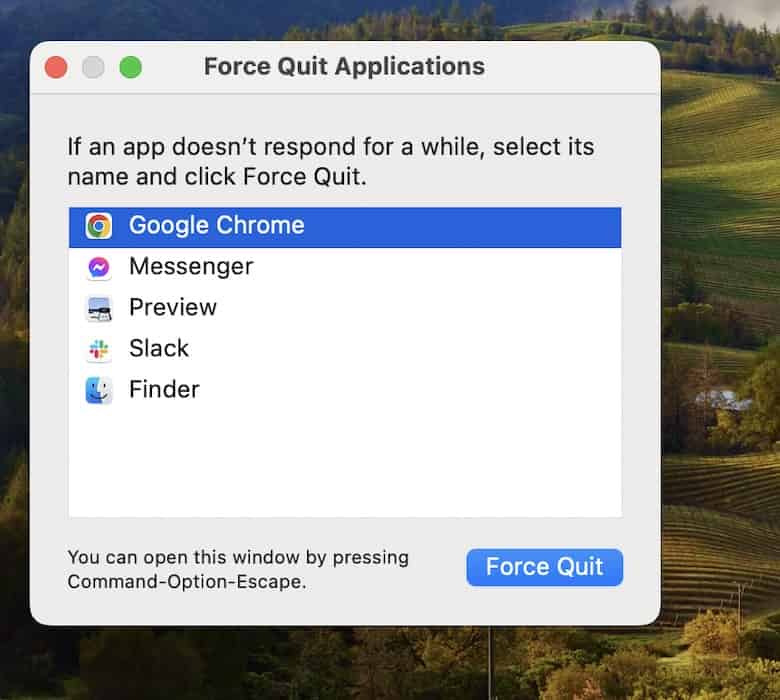This screenshot has height=700, width=780.
Task: Close the Force Quit Applications window
Action: coord(56,67)
